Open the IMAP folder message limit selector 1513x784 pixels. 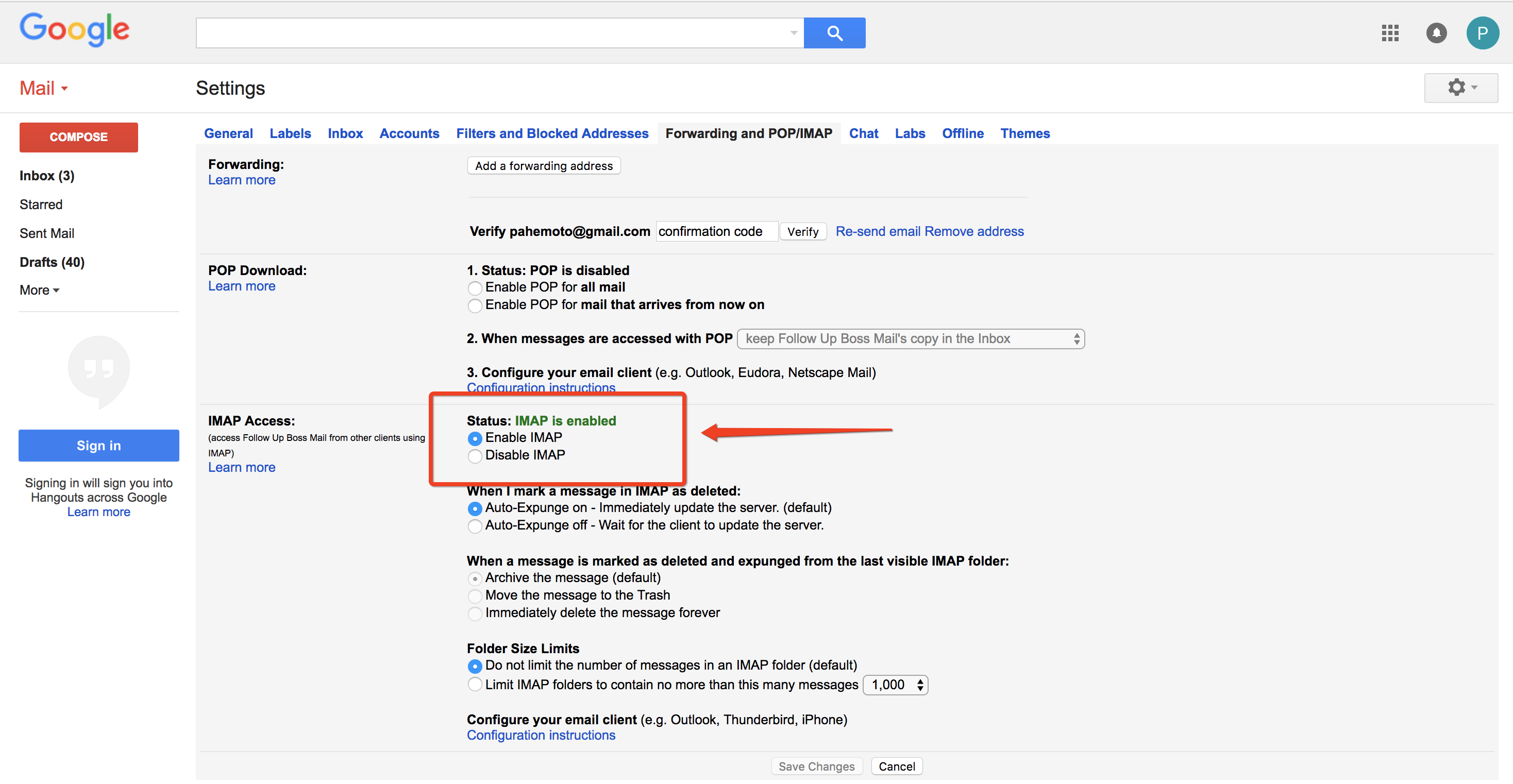[895, 685]
